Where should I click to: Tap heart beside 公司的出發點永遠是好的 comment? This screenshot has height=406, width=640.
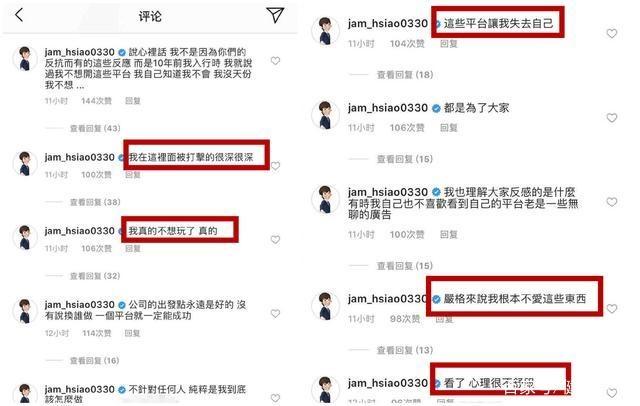pyautogui.click(x=276, y=313)
